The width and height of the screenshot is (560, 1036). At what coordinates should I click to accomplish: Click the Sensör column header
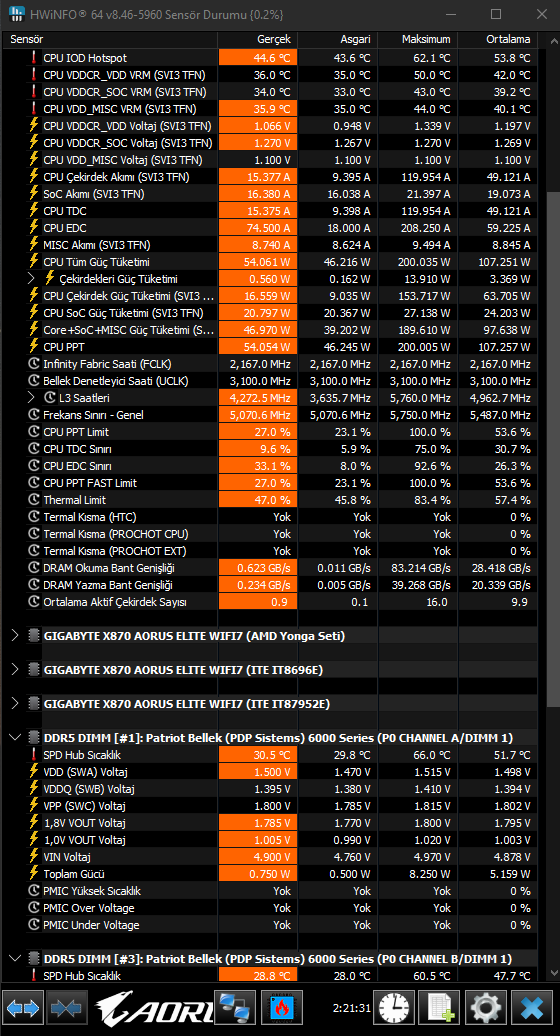(x=110, y=40)
